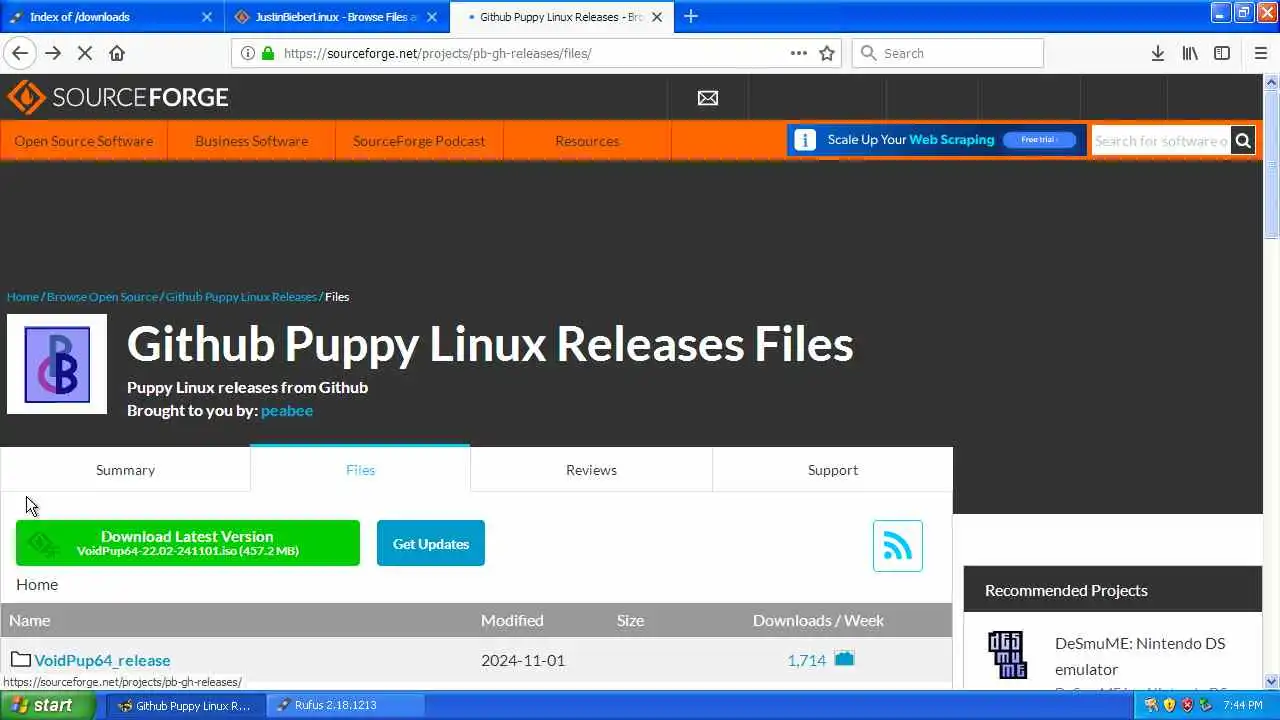The image size is (1280, 720).
Task: Open SourceForge Podcast menu item
Action: pos(419,141)
